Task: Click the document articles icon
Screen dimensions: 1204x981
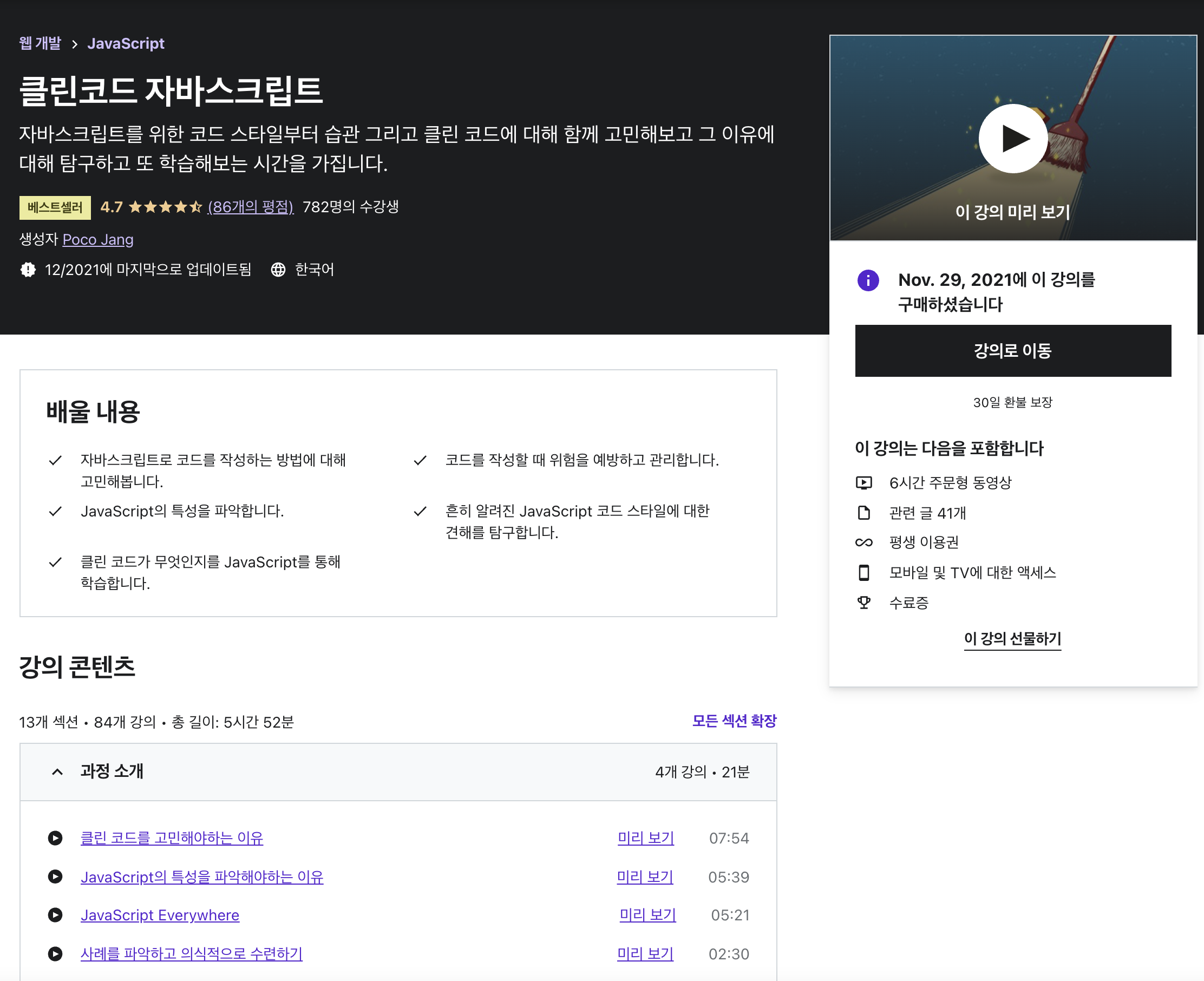Action: click(863, 513)
